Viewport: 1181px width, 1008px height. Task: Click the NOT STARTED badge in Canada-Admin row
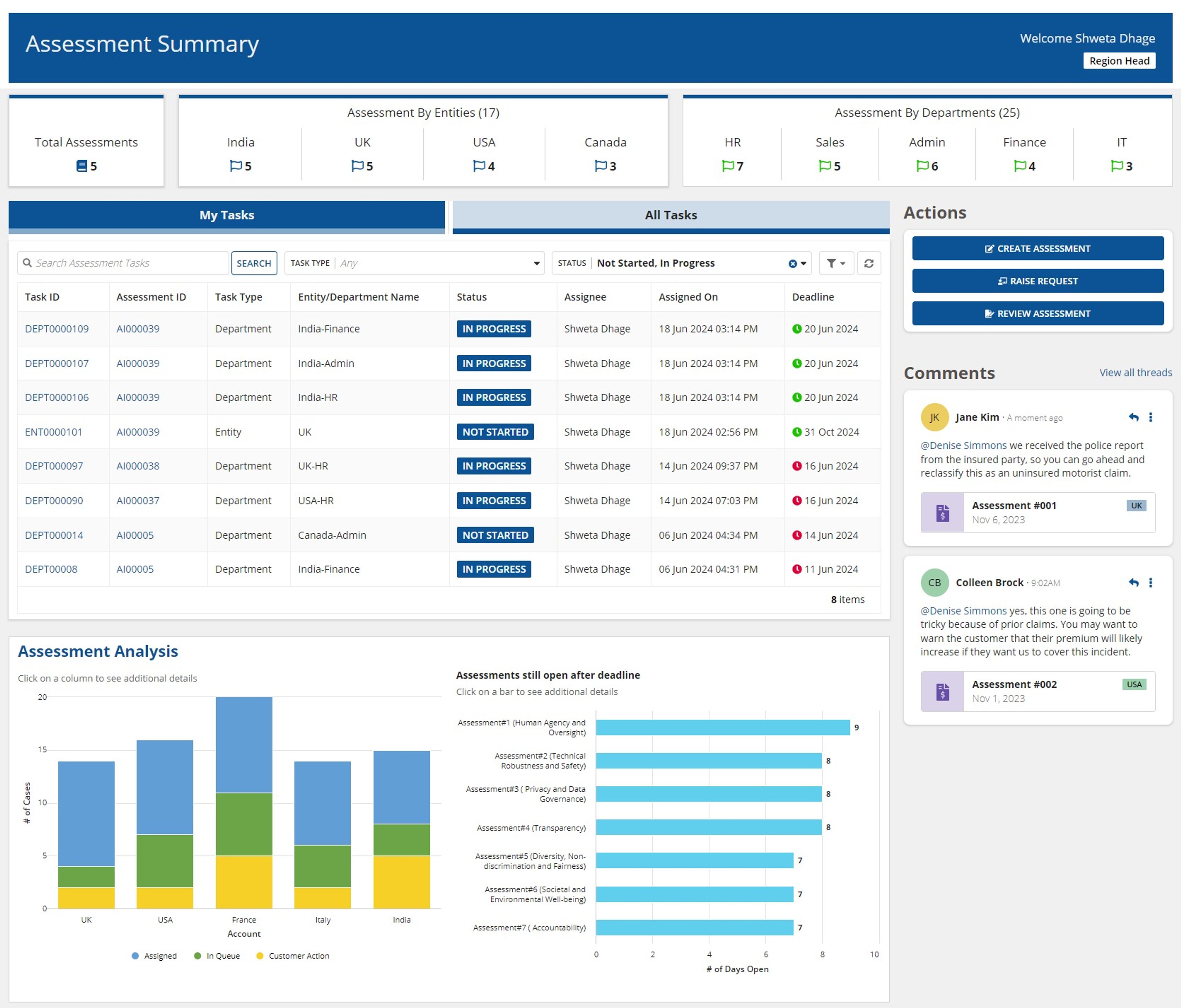[495, 535]
